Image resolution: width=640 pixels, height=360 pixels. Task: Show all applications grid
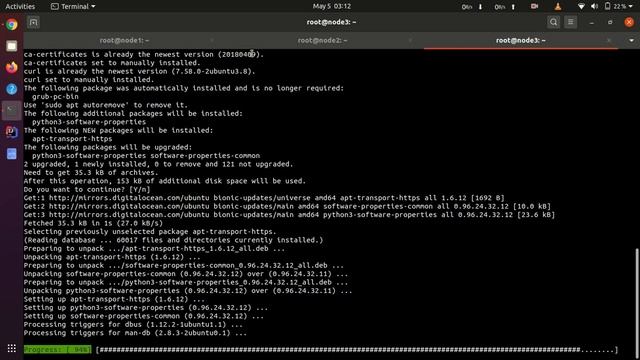pyautogui.click(x=11, y=348)
